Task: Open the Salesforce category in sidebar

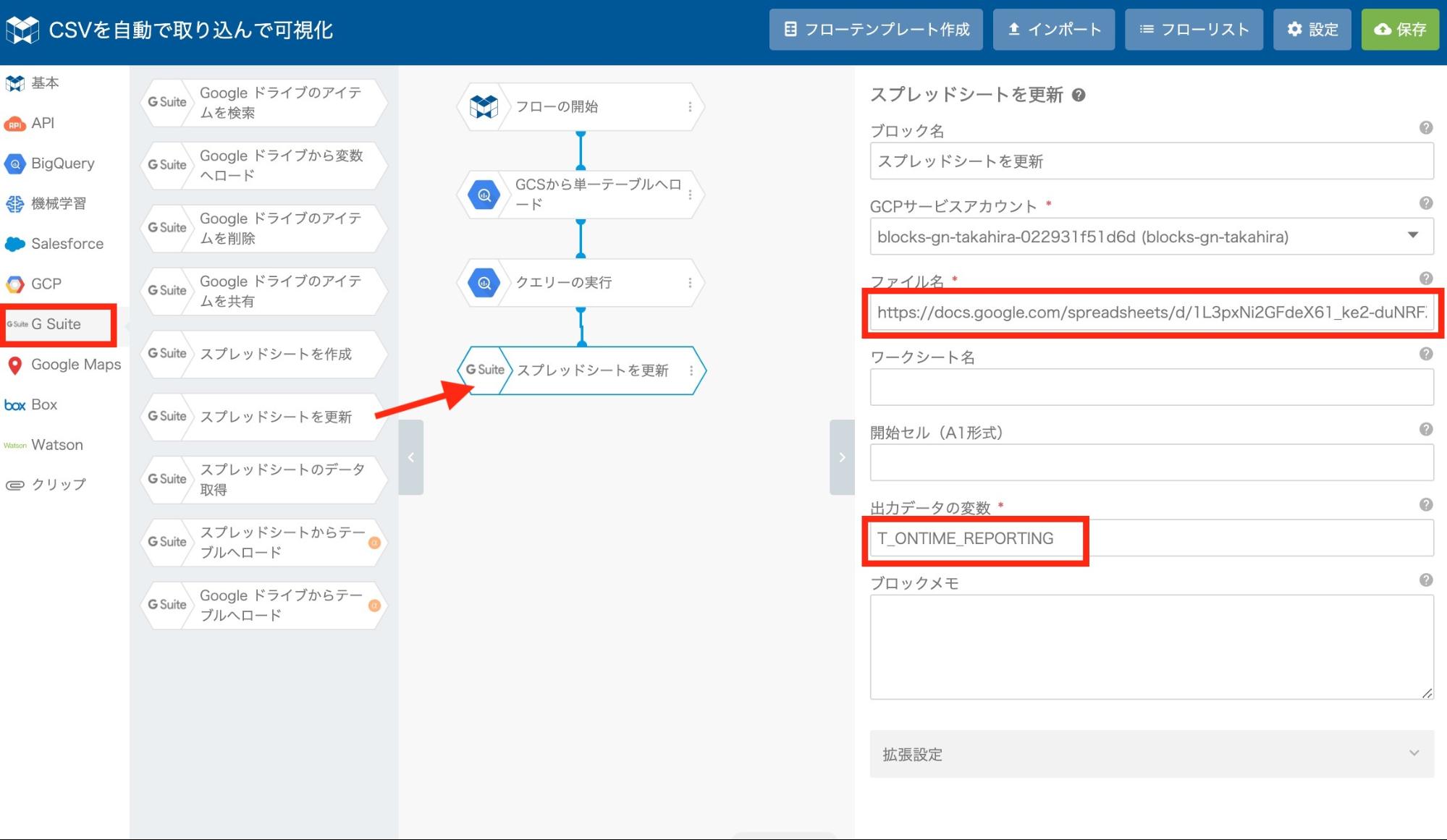Action: point(54,244)
